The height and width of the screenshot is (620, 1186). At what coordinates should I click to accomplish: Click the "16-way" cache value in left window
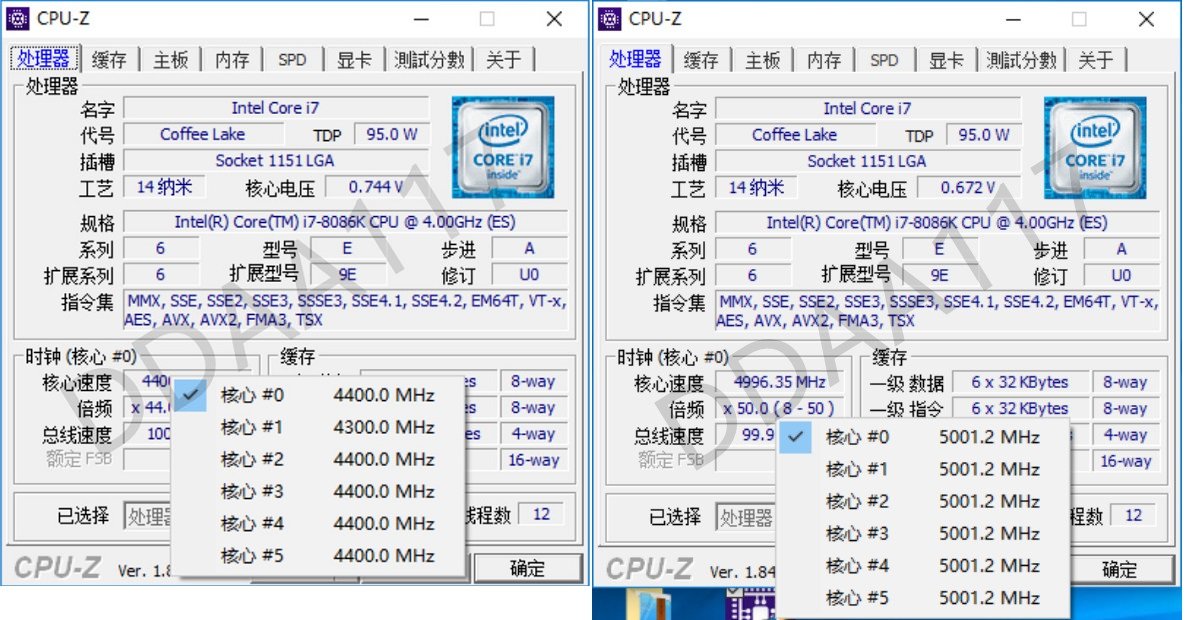click(532, 460)
